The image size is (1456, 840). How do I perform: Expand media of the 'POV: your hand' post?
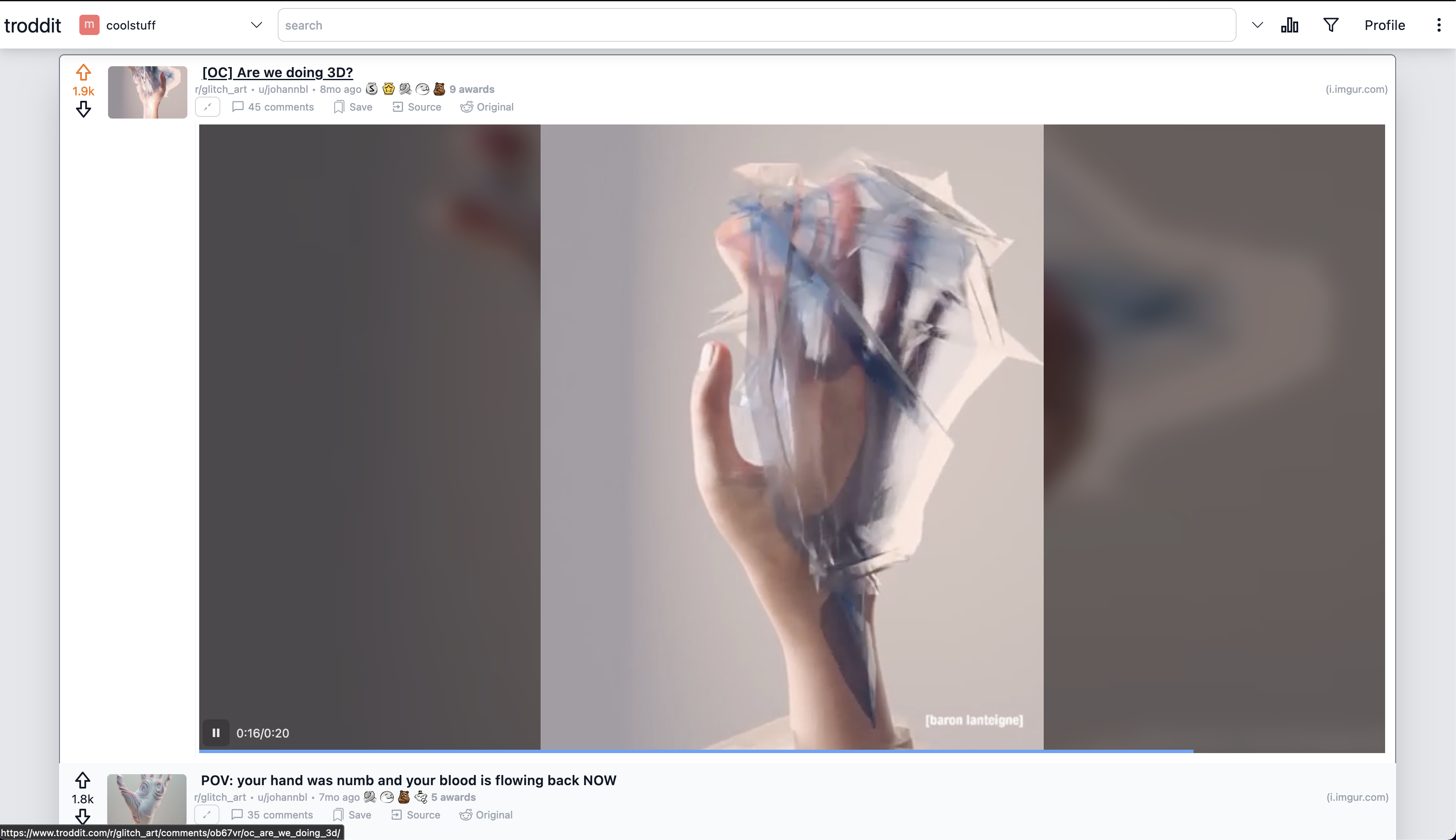[207, 815]
